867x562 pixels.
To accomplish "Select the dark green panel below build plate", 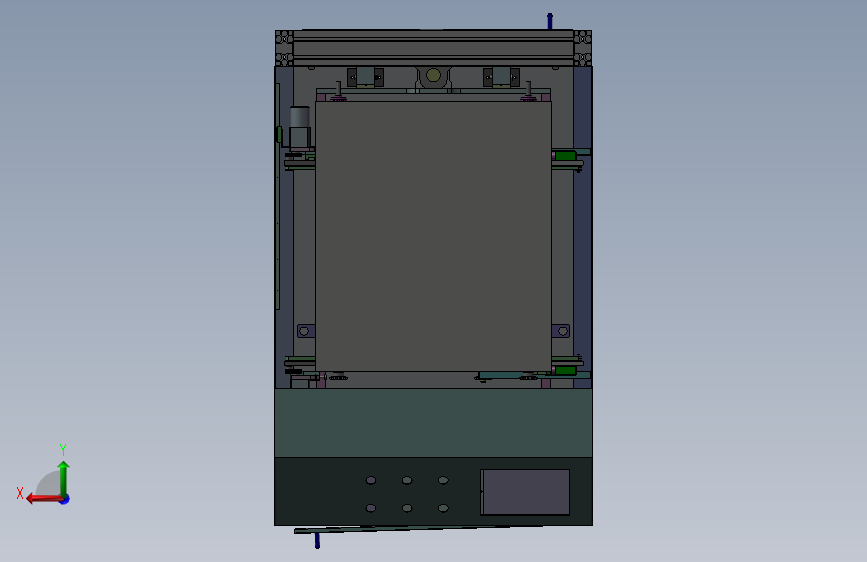I will (x=433, y=423).
